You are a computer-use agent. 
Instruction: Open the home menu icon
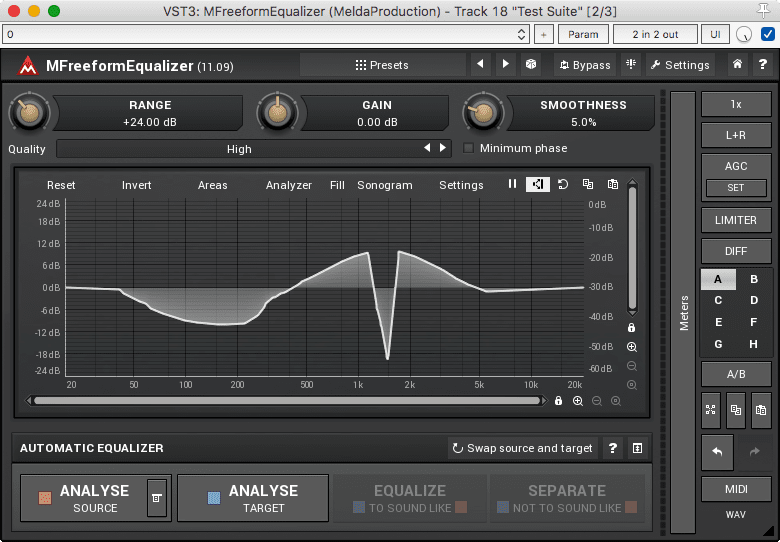737,65
